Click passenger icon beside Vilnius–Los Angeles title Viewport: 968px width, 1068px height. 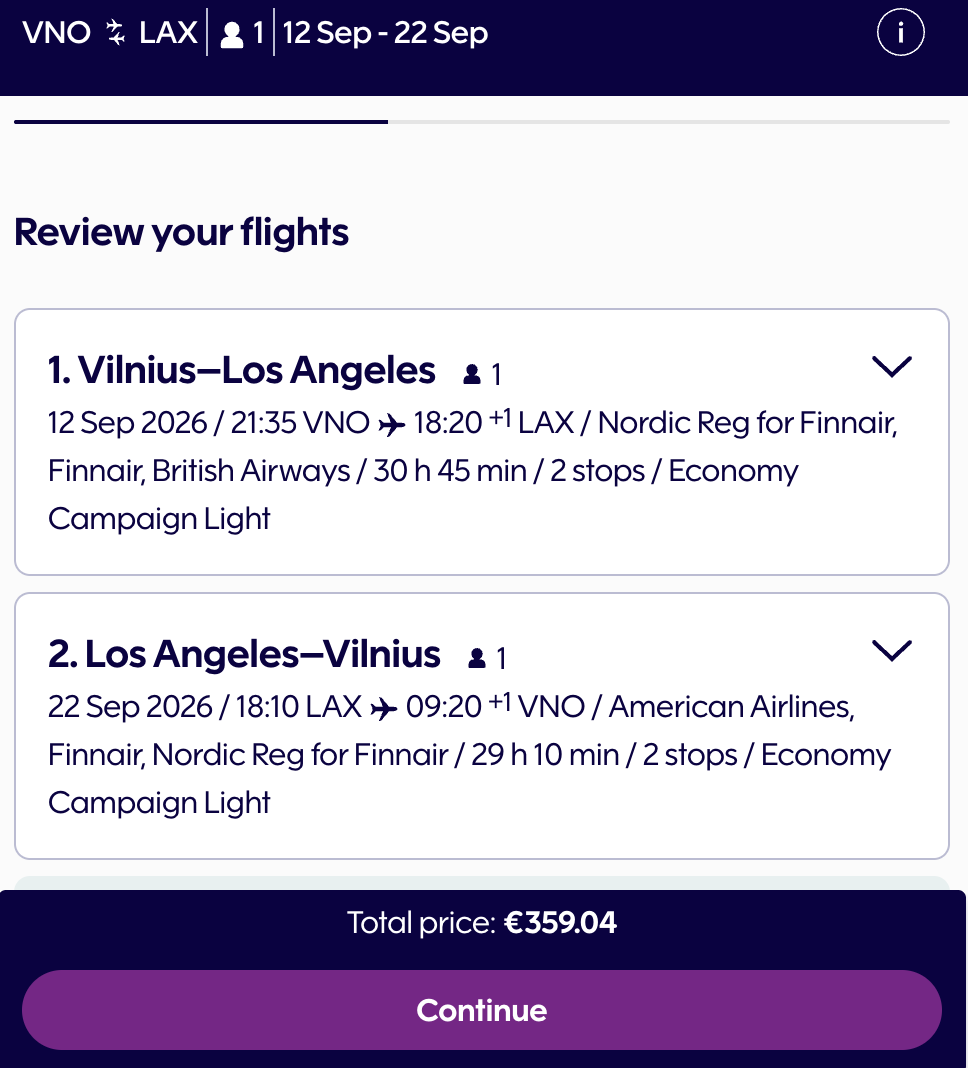point(472,375)
